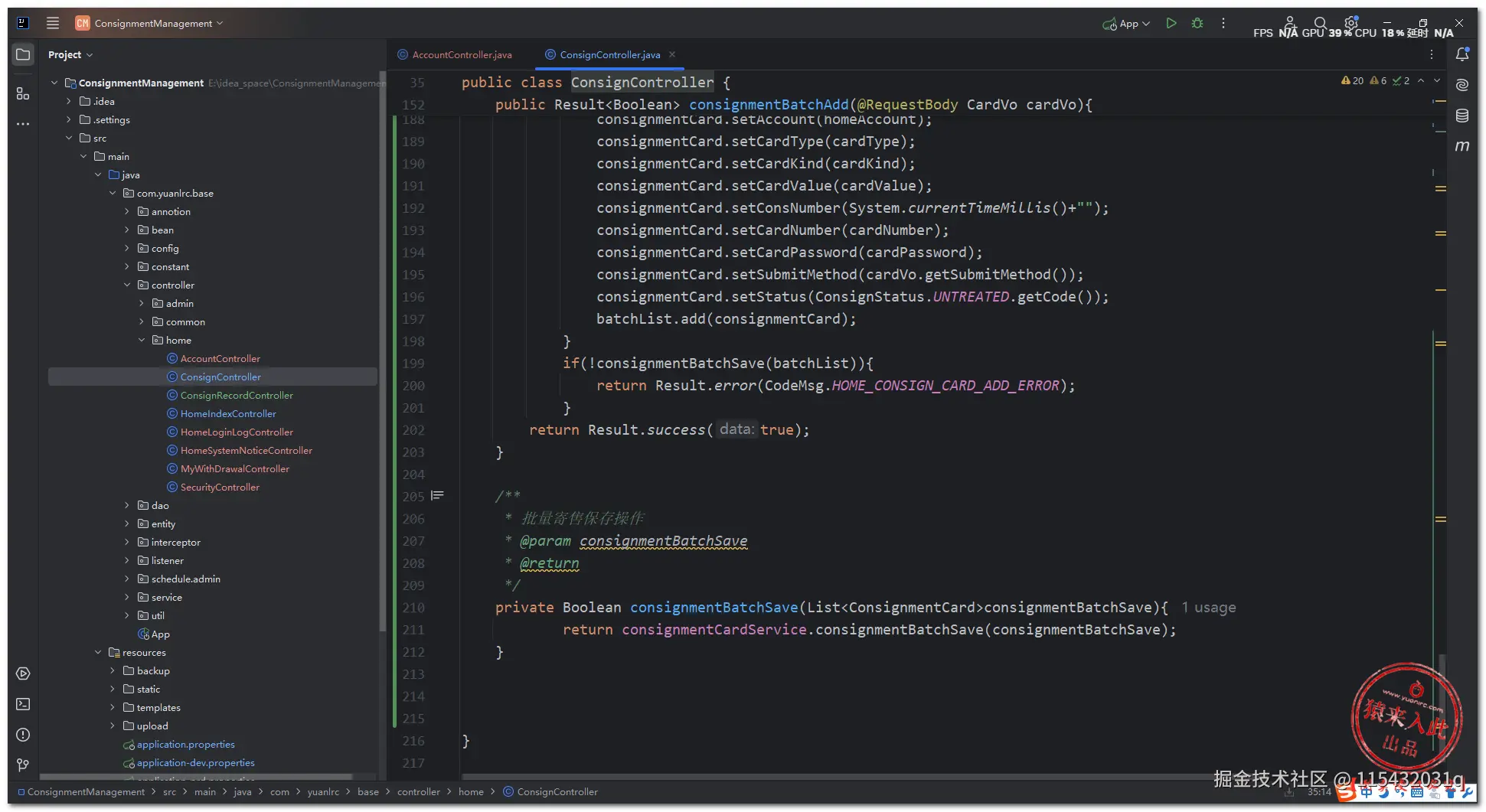Screen dimensions: 1486x812
Task: Jump to next highlighted problem arrow
Action: (x=1437, y=80)
